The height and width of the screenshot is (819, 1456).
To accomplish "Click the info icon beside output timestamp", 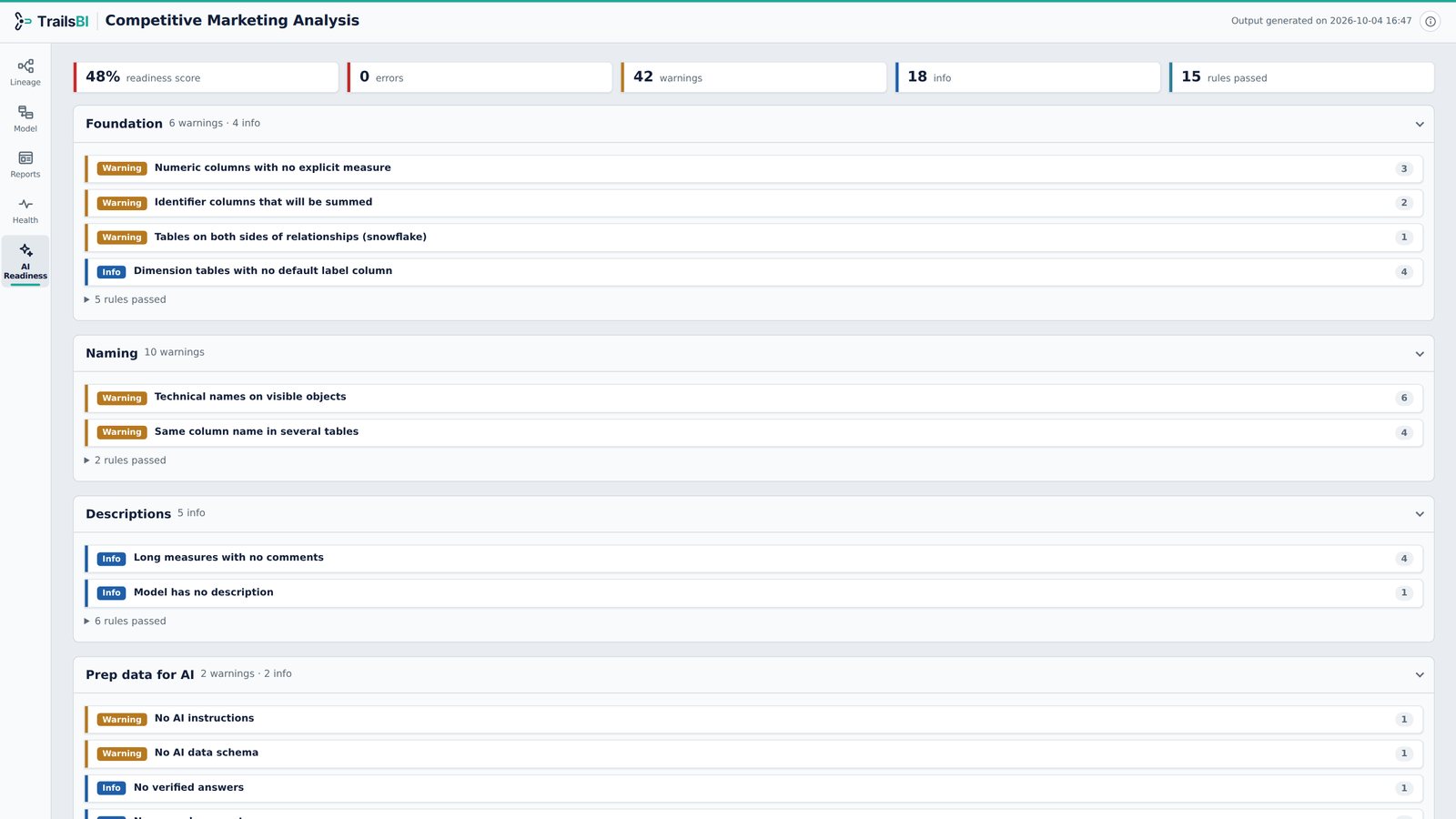I will pos(1431,21).
